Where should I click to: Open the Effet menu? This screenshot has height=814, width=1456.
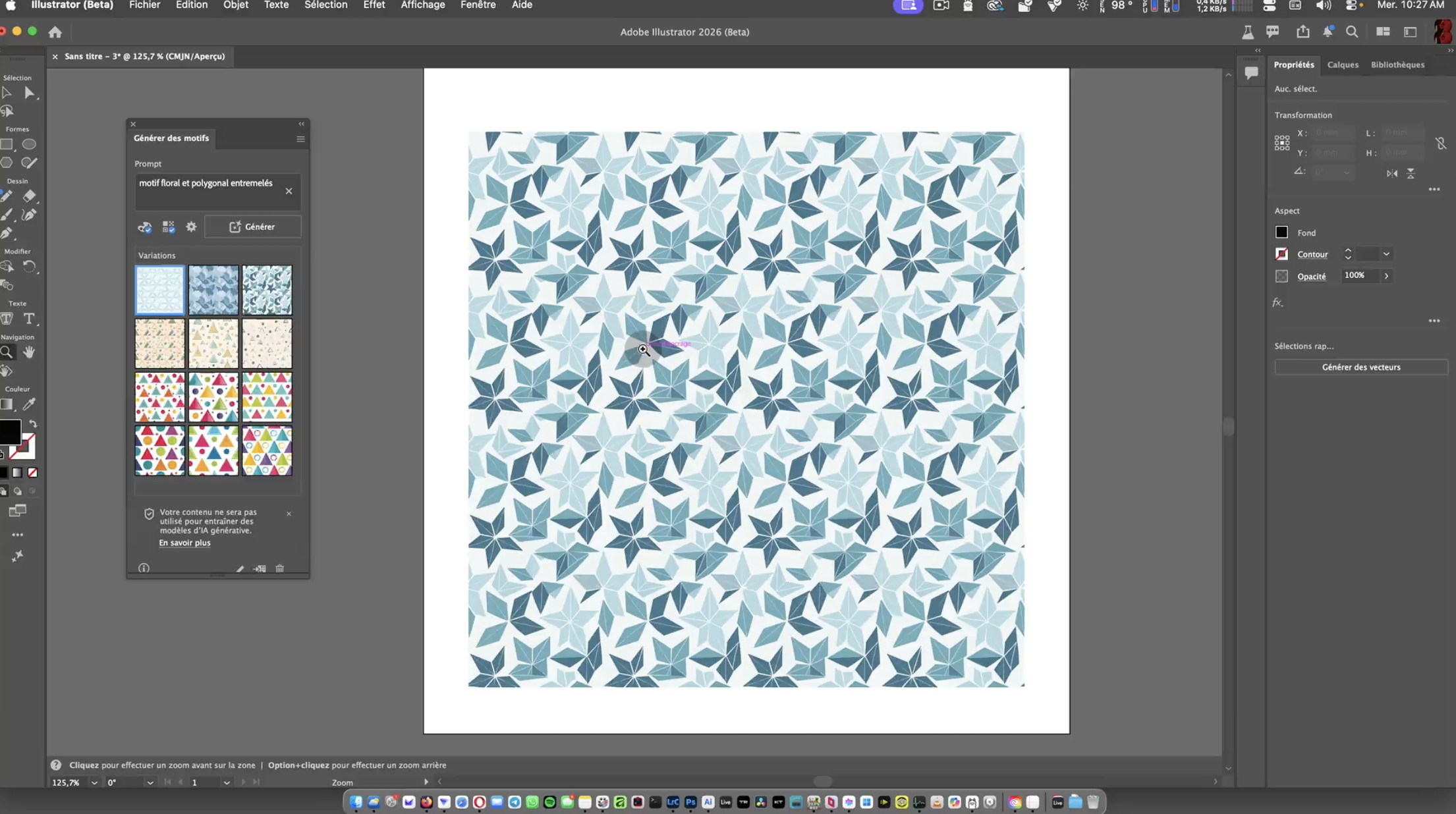coord(374,5)
